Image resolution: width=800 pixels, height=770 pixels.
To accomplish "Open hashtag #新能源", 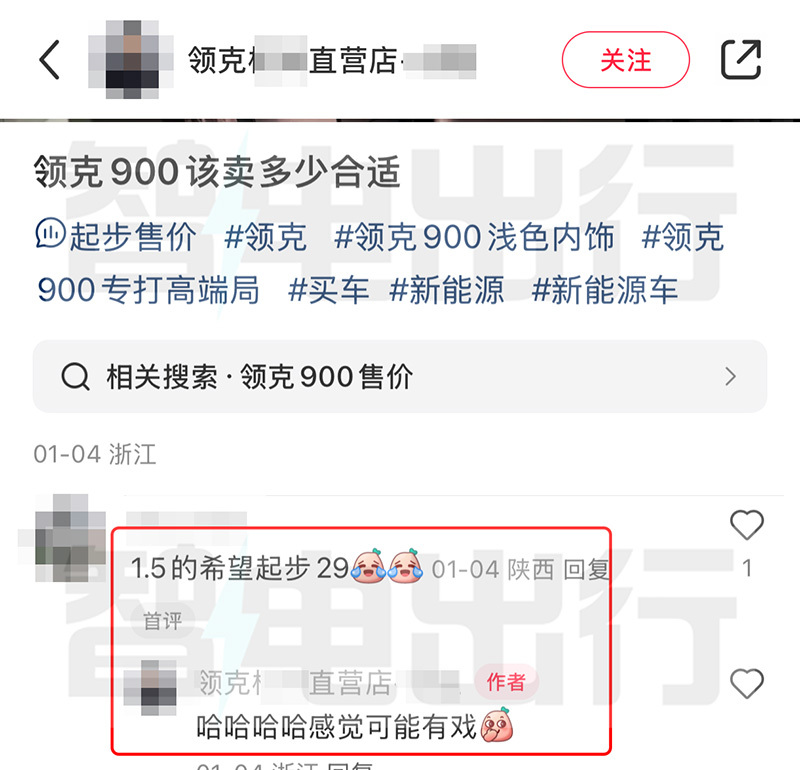I will (x=446, y=290).
